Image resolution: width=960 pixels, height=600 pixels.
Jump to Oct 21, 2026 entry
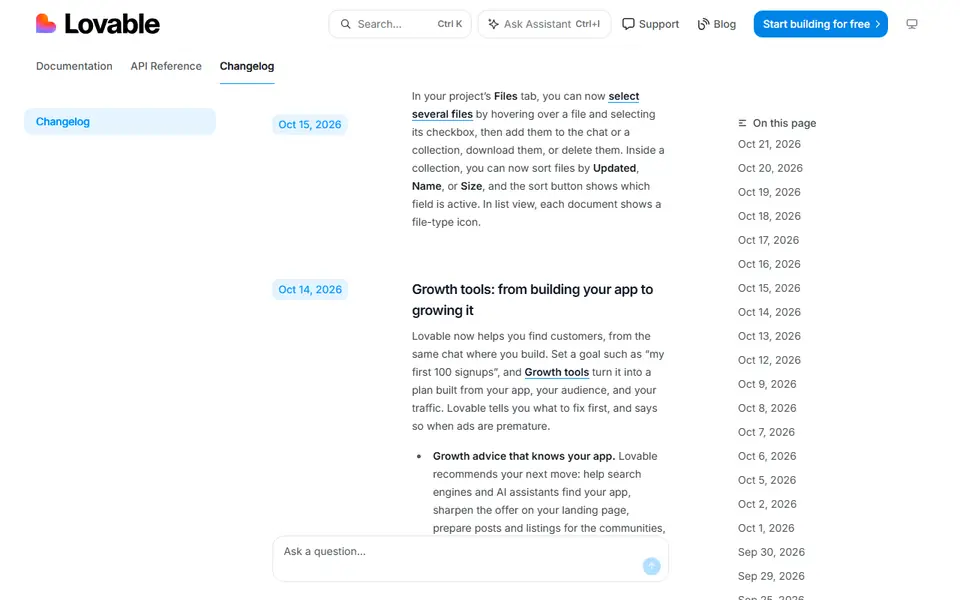(769, 144)
